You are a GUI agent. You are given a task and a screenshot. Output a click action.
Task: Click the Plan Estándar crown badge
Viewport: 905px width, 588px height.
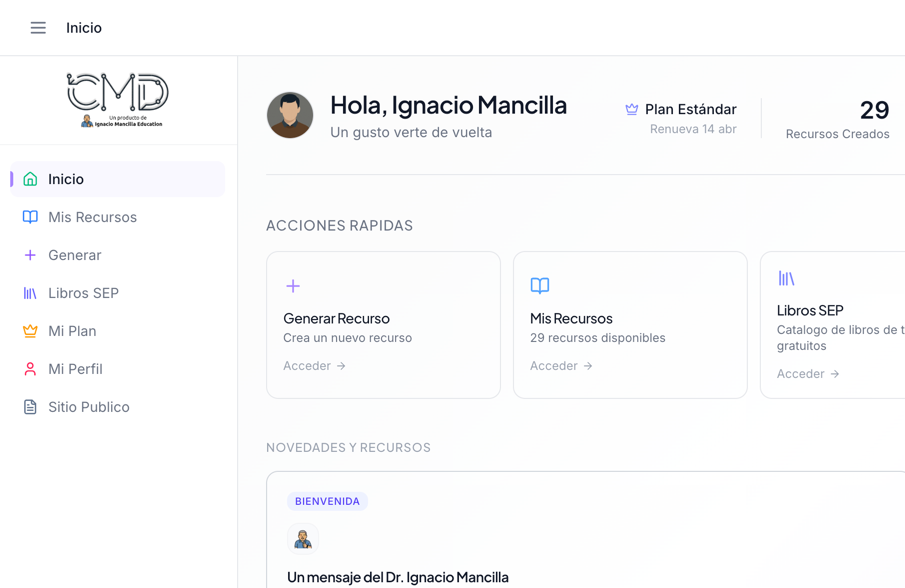point(632,109)
